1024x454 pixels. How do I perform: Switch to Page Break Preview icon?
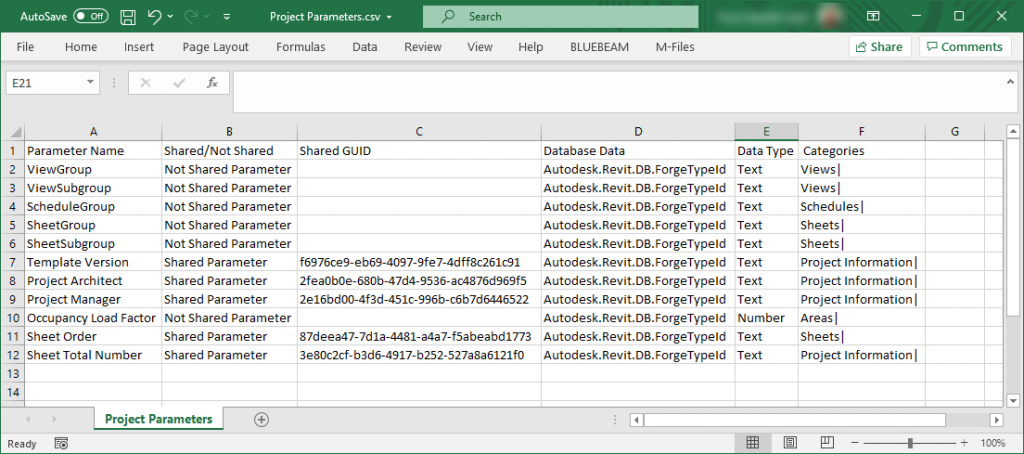[x=827, y=443]
